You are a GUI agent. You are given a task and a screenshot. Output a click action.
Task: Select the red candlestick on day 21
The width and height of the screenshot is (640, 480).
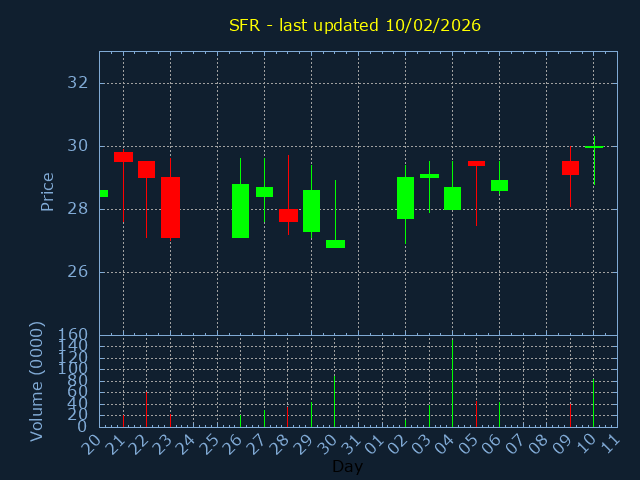coord(123,156)
